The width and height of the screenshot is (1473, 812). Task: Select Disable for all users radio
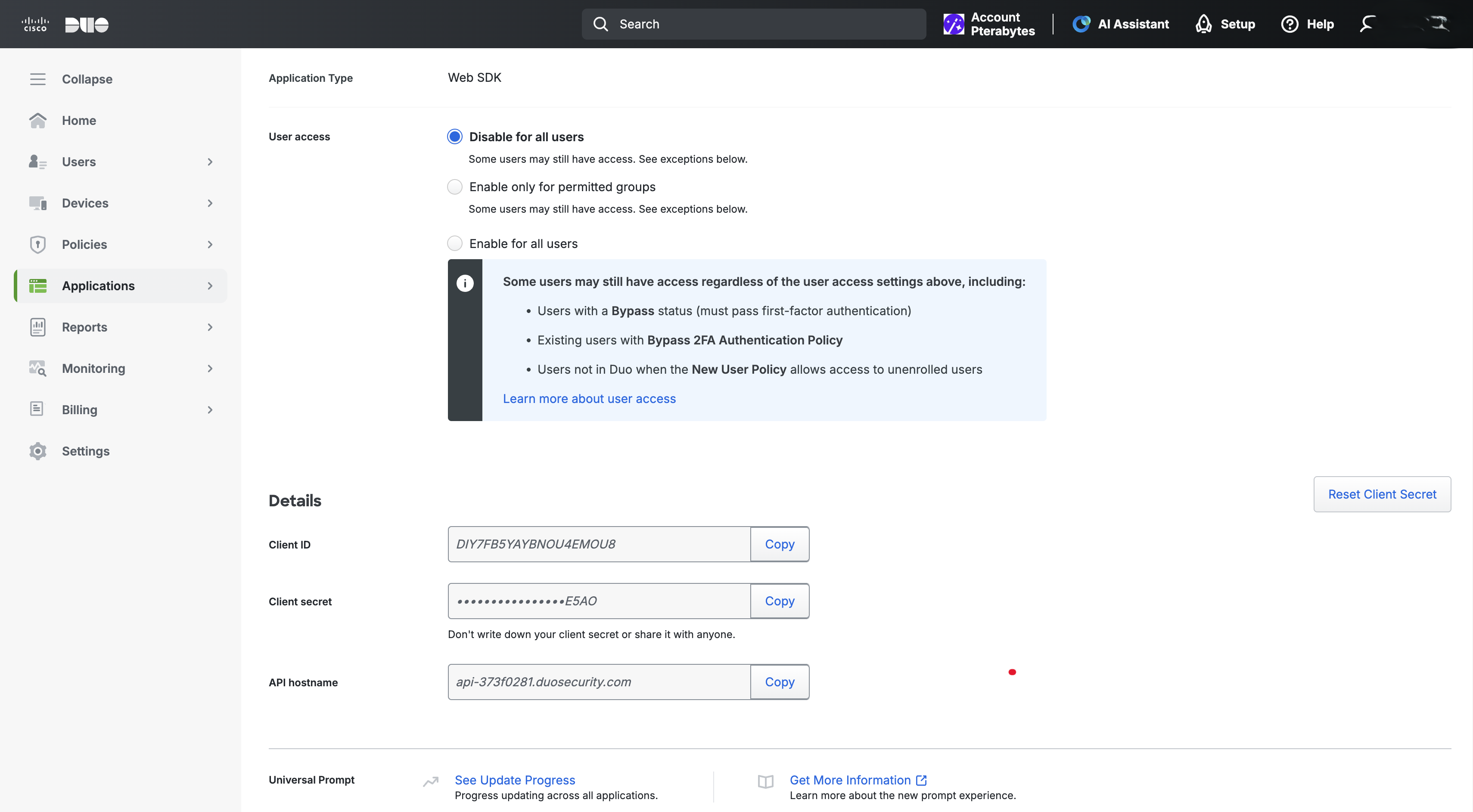coord(454,136)
